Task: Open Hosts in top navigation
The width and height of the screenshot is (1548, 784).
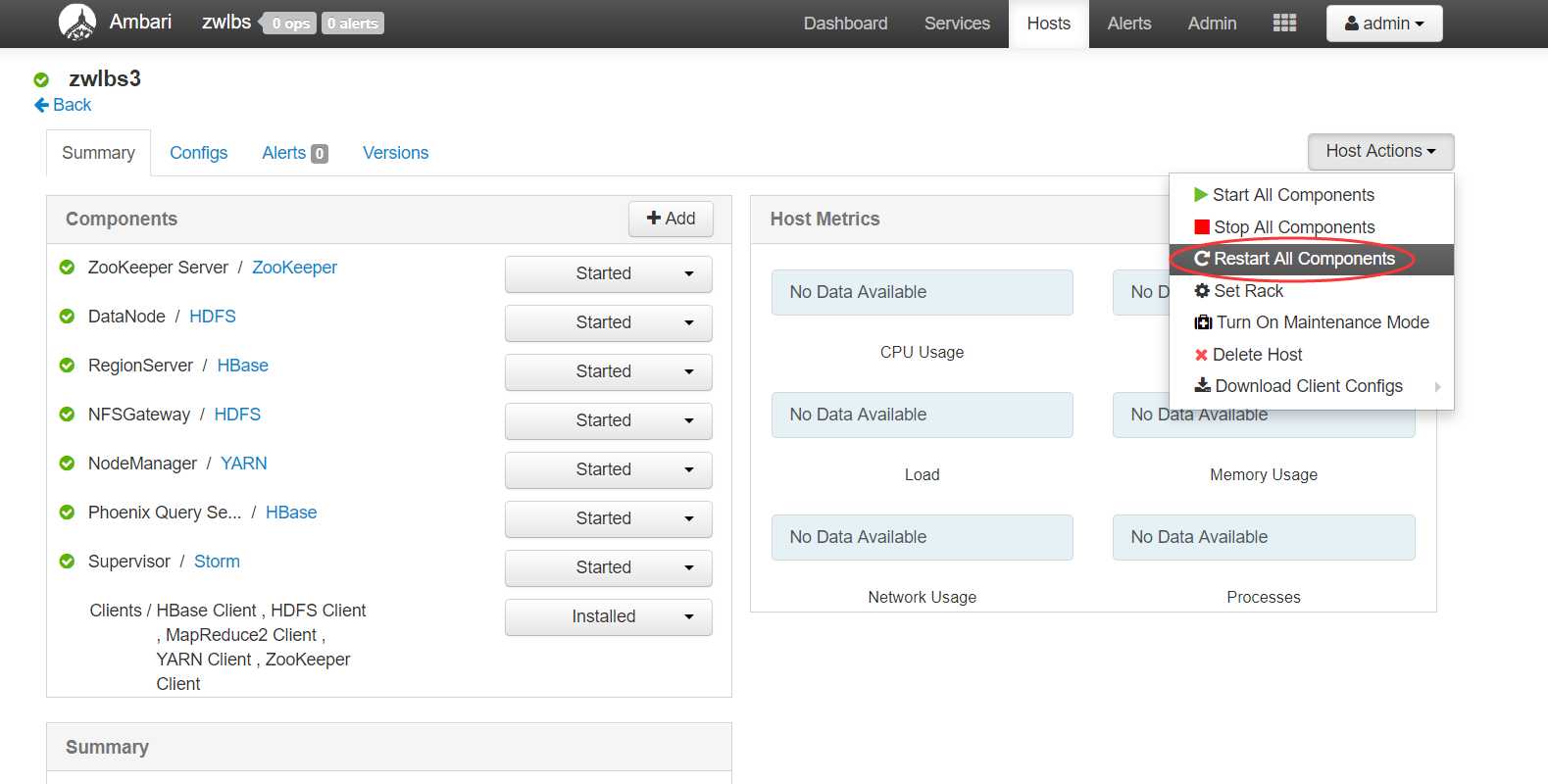Action: 1049,24
